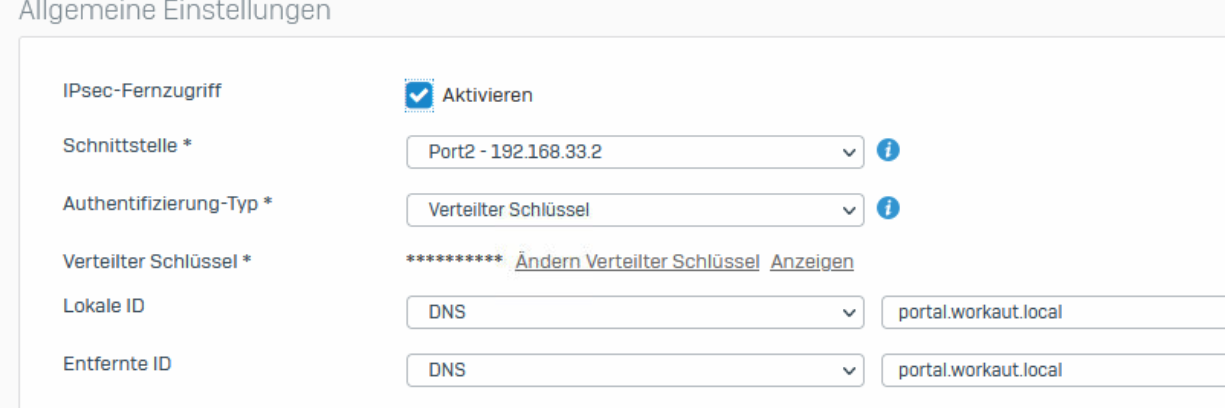Click the Lokale ID value text field
Screen dimensions: 1225x408
tap(1052, 312)
